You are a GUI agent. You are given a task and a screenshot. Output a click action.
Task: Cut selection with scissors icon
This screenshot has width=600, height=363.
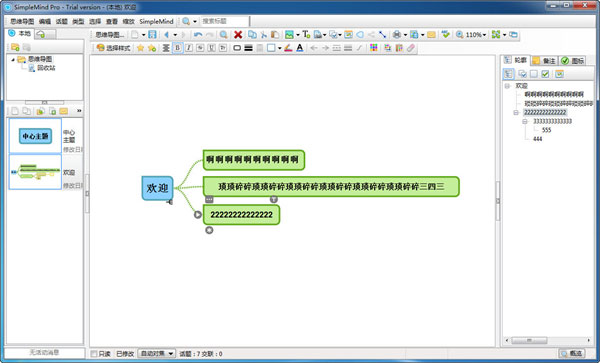coord(264,35)
